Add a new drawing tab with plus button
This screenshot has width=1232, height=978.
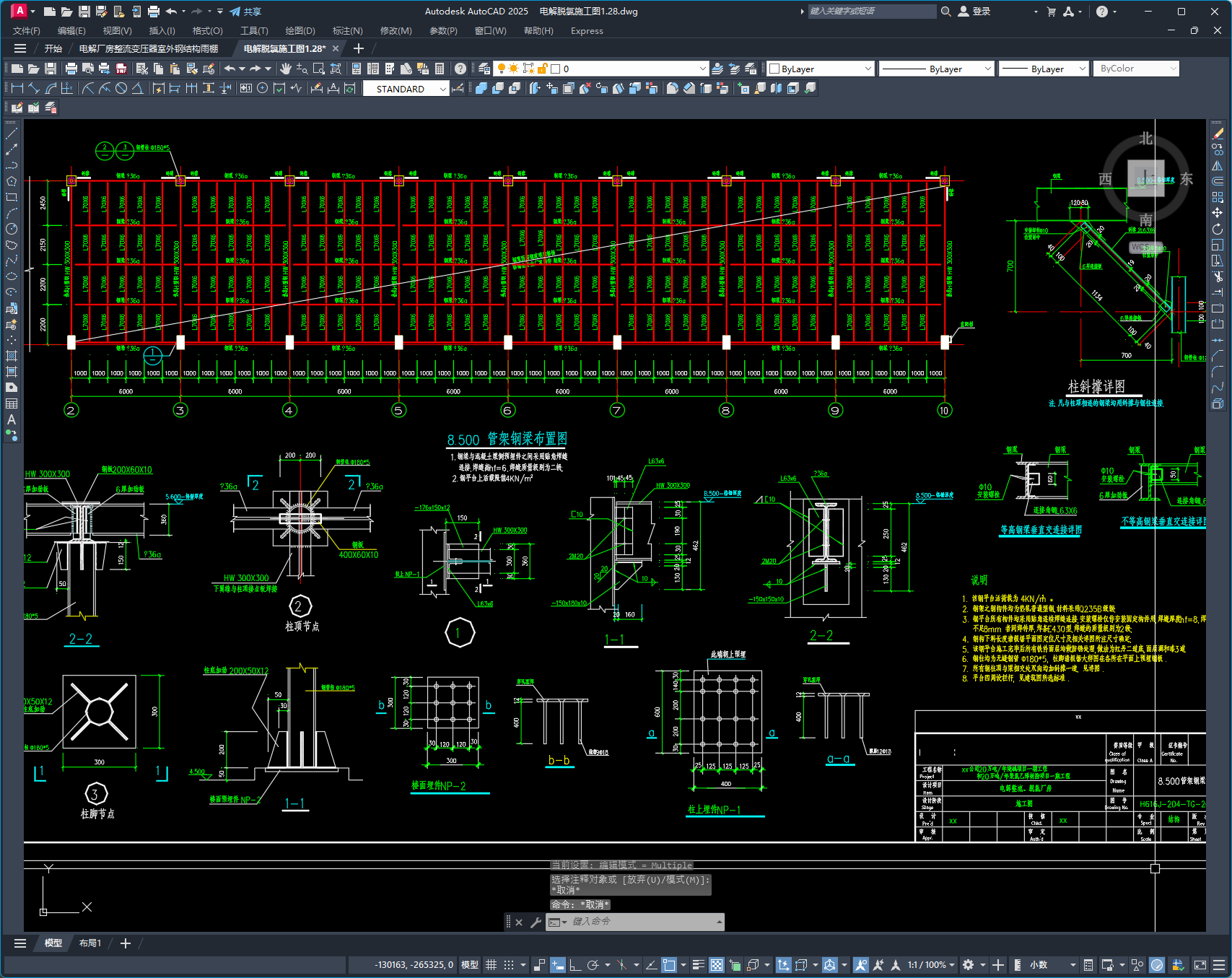pyautogui.click(x=358, y=48)
